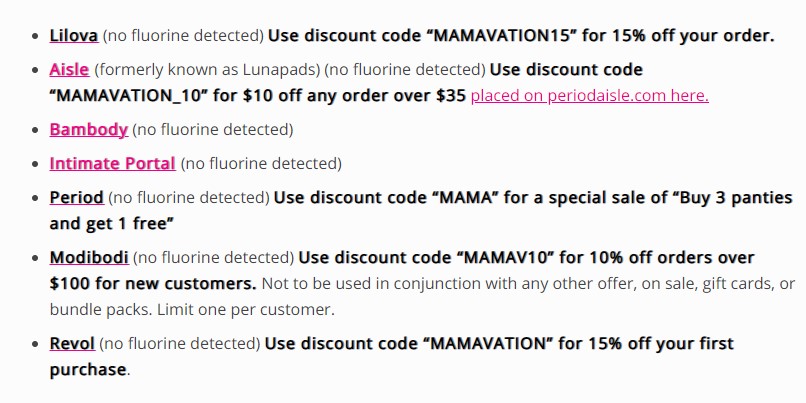This screenshot has width=806, height=403.
Task: Click the MAMAVATION_10 discount code text
Action: [x=129, y=96]
